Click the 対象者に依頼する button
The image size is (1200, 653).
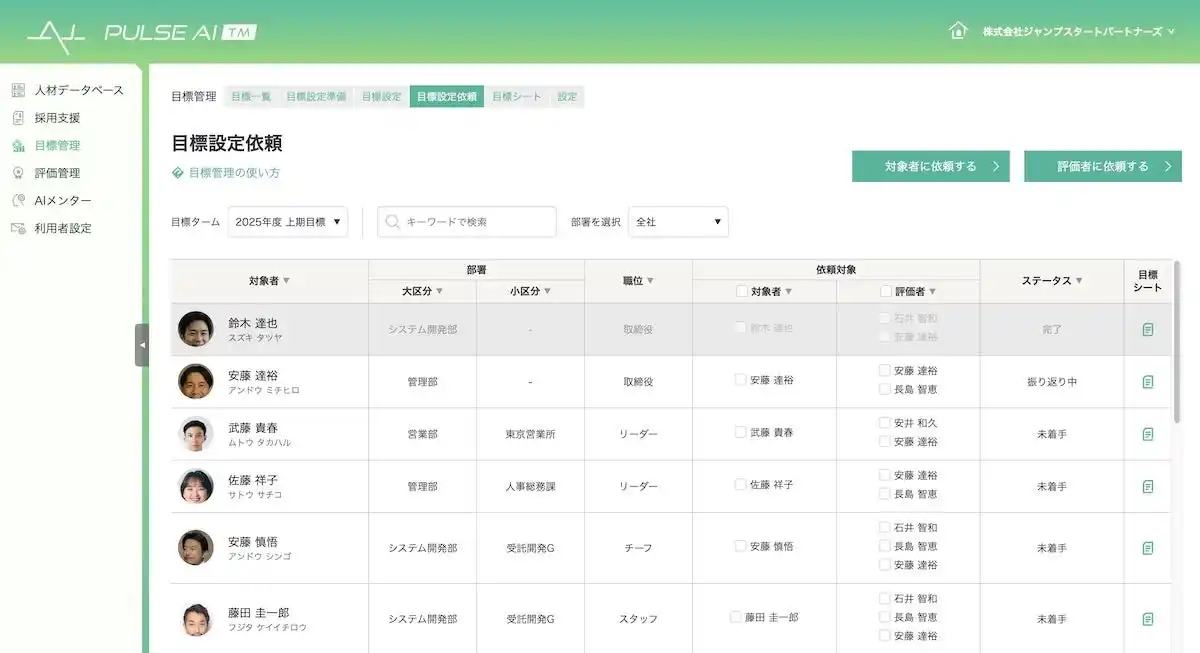click(x=931, y=167)
